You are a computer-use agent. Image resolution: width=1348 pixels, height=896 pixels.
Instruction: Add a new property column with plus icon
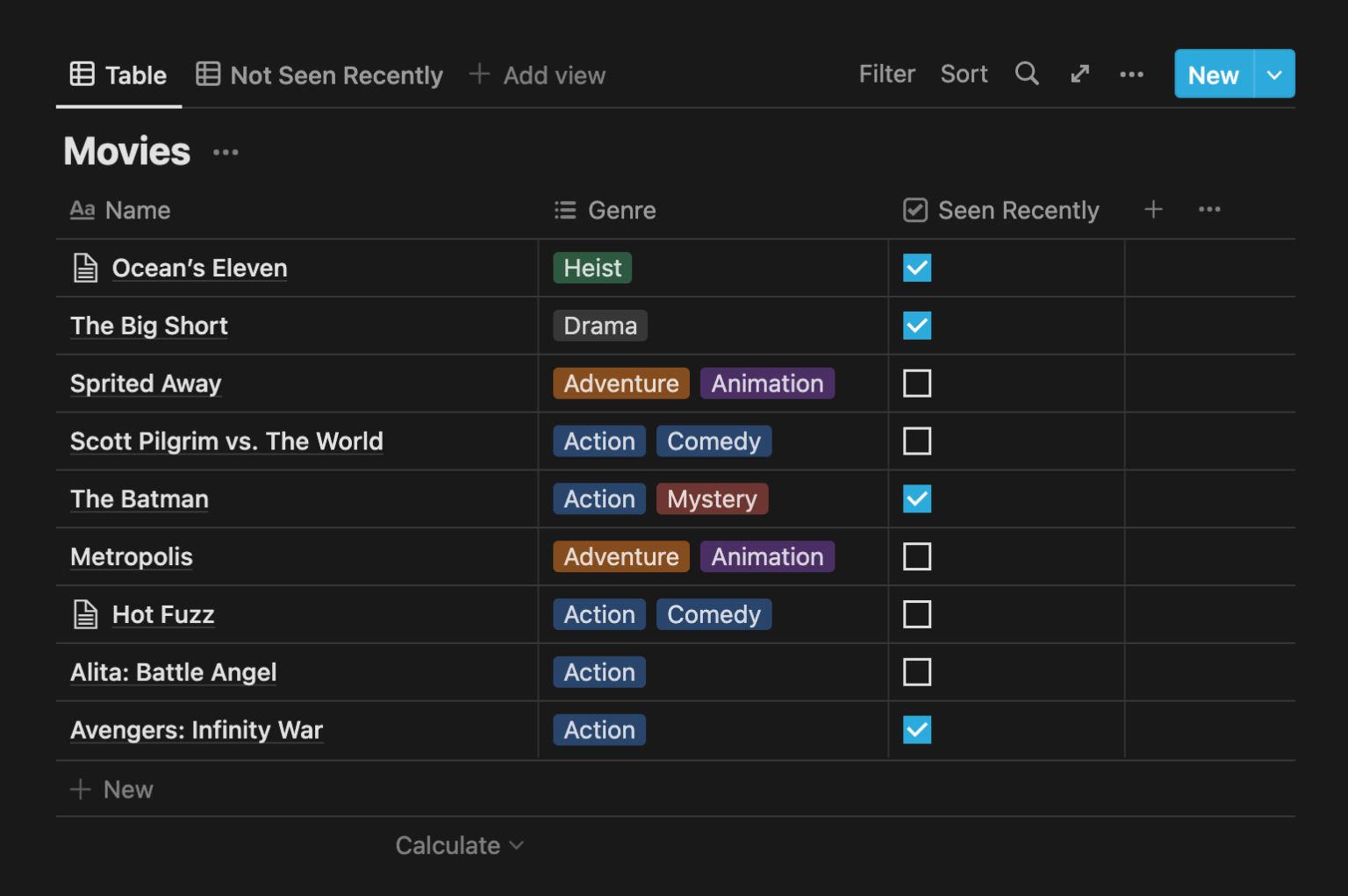tap(1153, 210)
